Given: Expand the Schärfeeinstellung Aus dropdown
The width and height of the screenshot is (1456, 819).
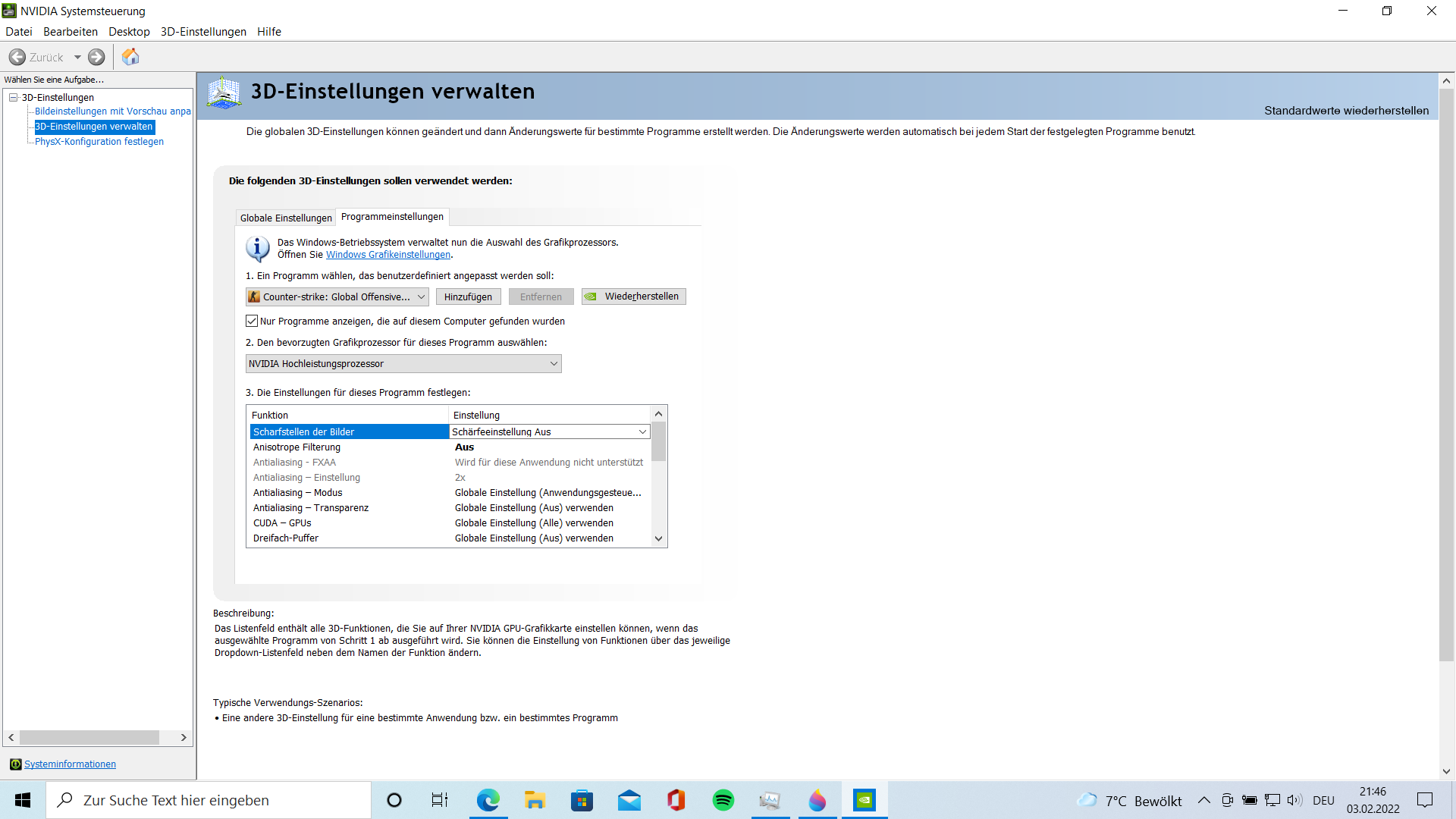Looking at the screenshot, I should point(642,431).
